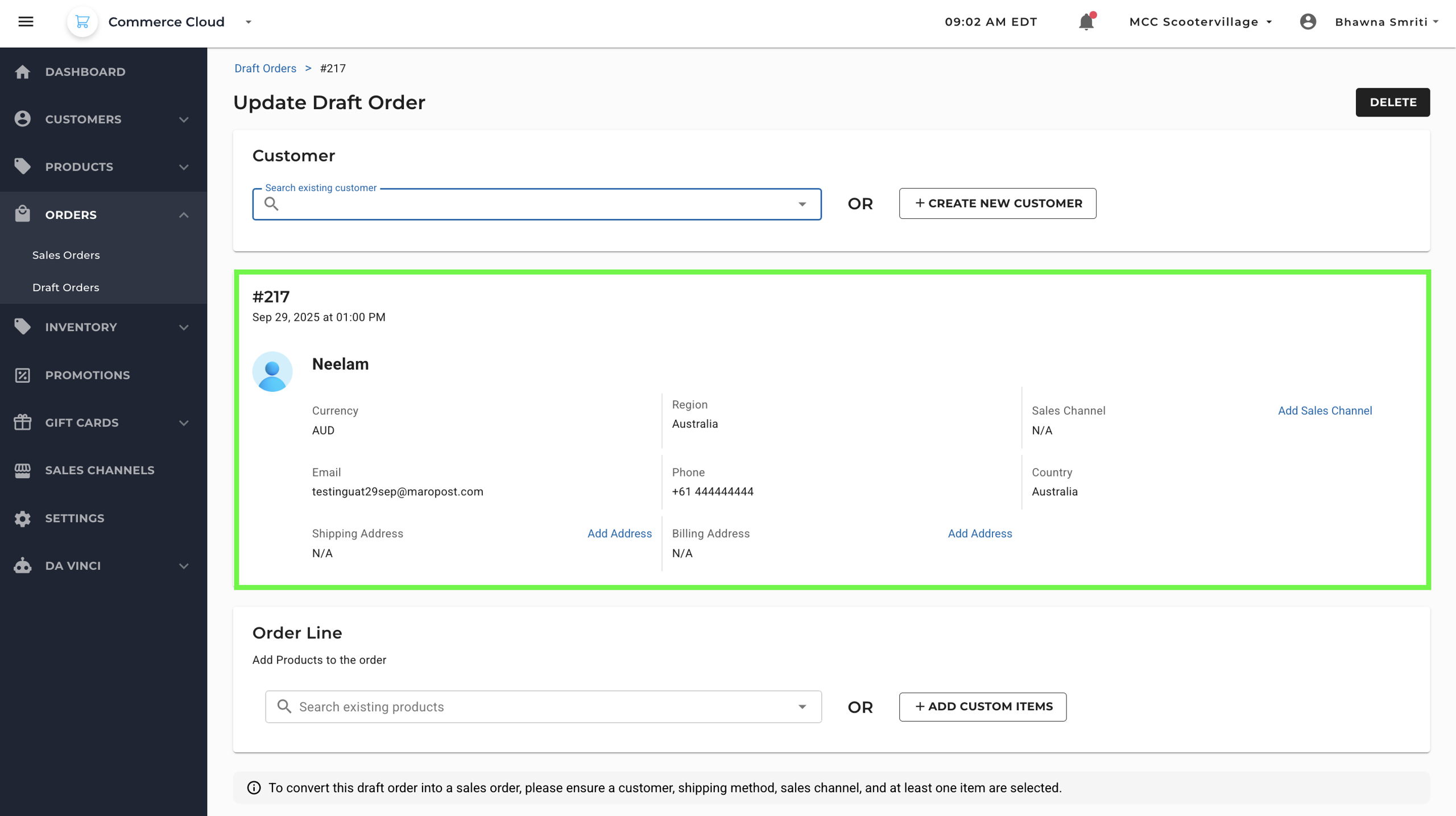Click Neelam's customer avatar
1456x816 pixels.
(x=272, y=371)
